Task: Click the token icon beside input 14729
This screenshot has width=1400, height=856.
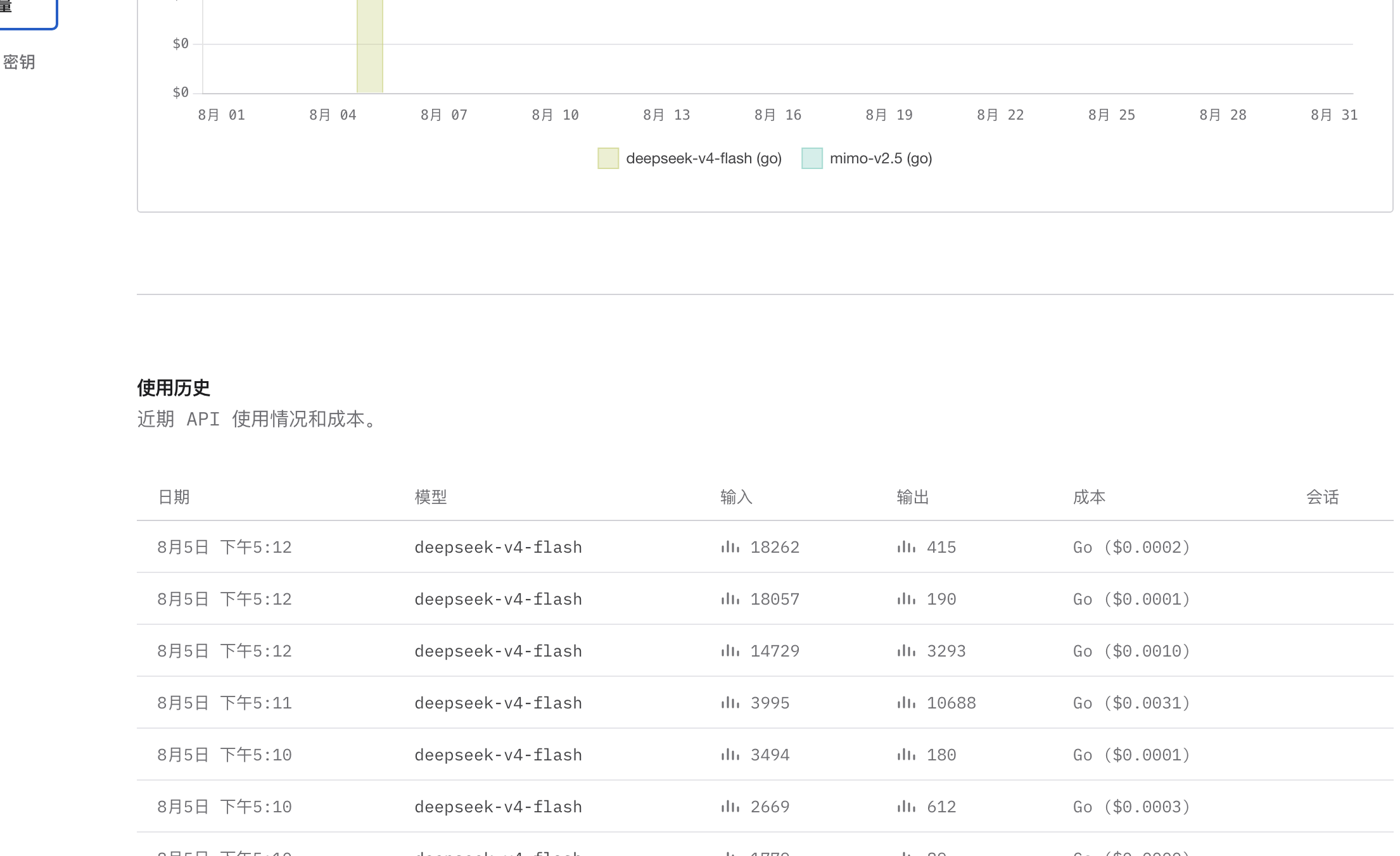Action: [730, 651]
